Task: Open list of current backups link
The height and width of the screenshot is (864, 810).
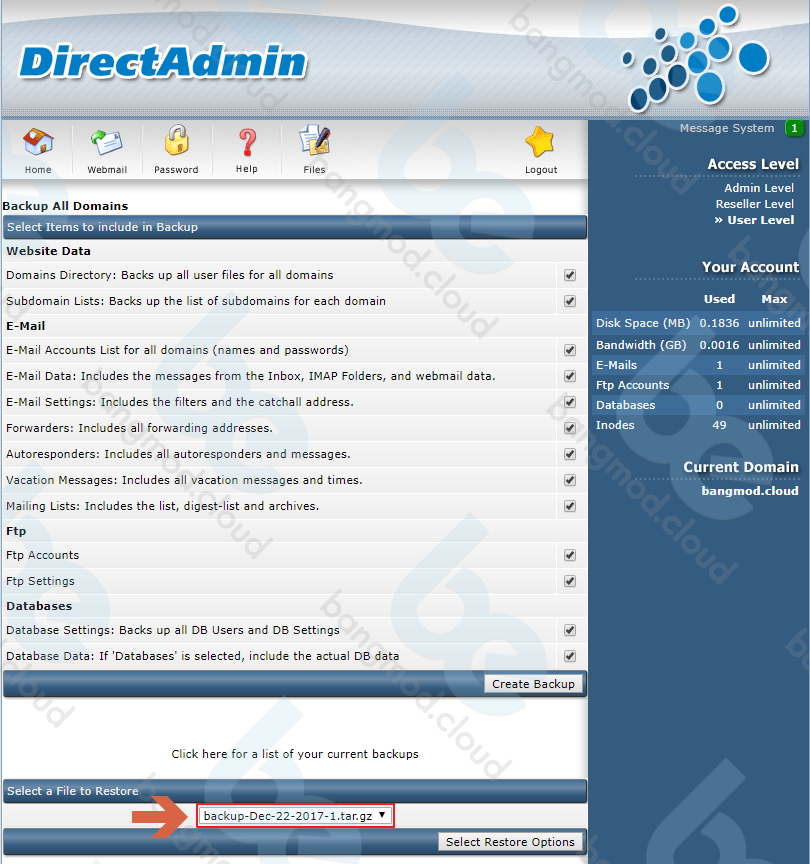Action: point(295,754)
